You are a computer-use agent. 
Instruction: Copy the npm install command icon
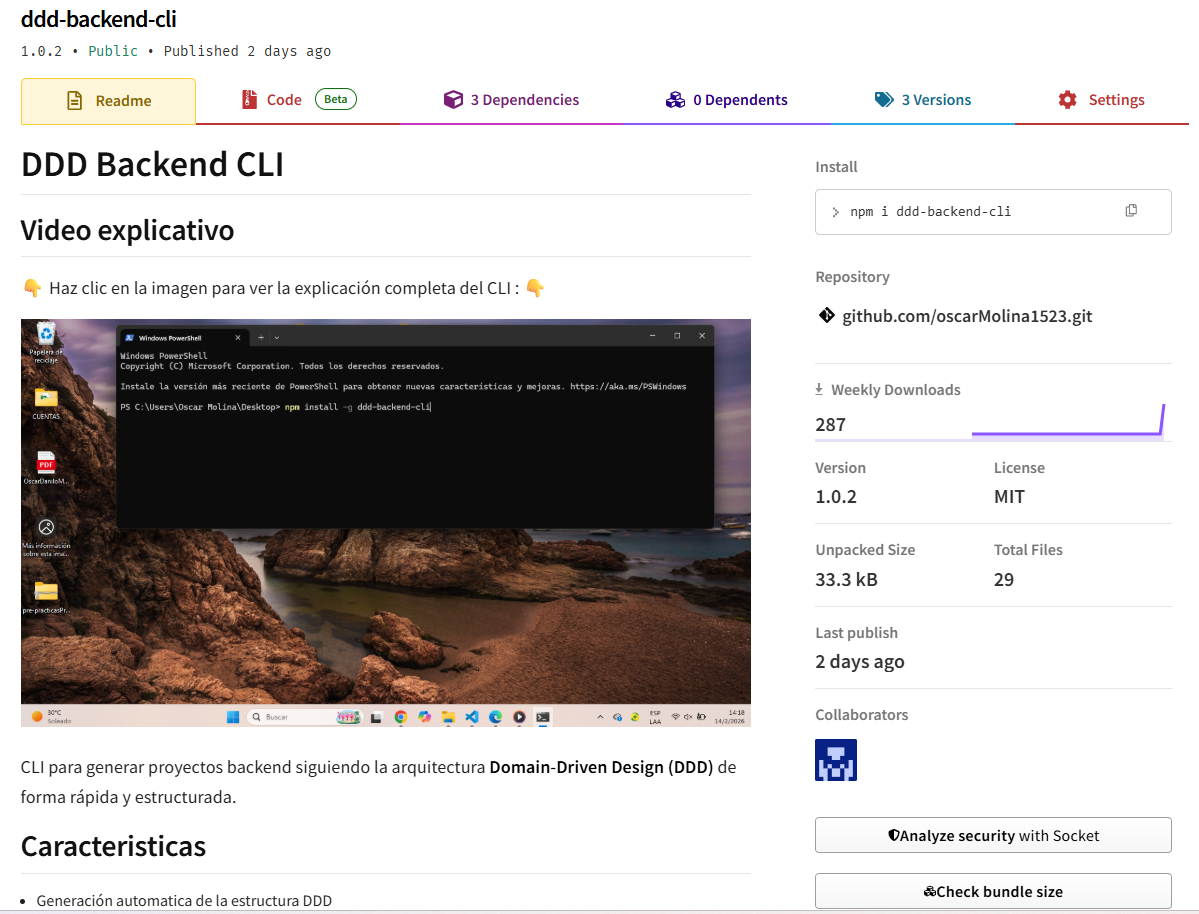pyautogui.click(x=1131, y=210)
